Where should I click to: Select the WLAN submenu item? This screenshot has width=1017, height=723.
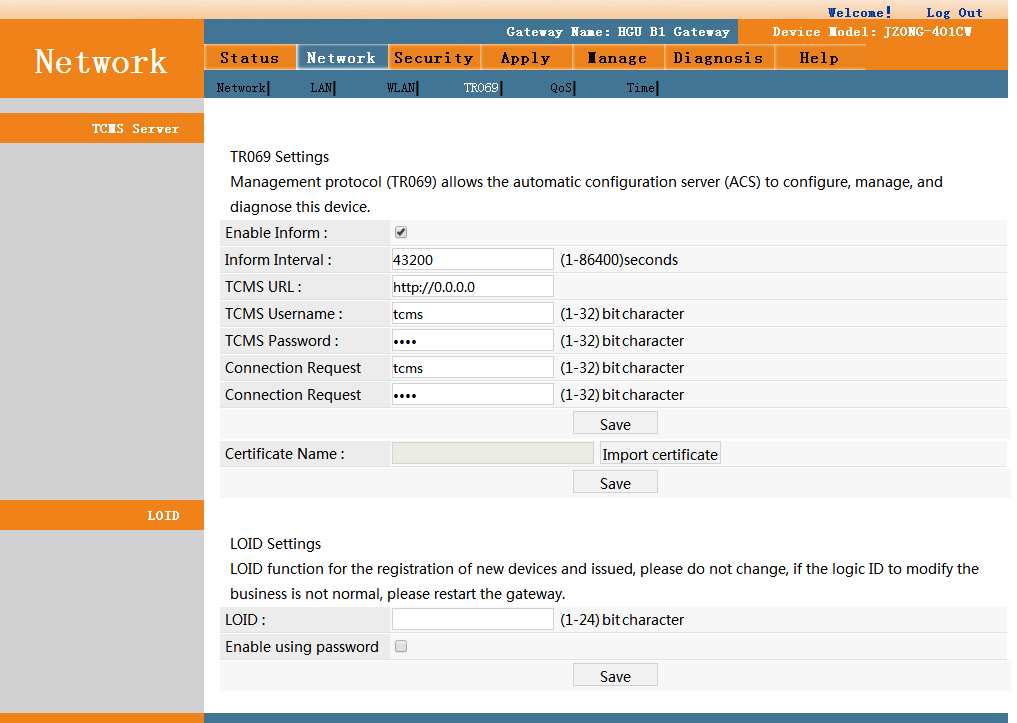(401, 88)
